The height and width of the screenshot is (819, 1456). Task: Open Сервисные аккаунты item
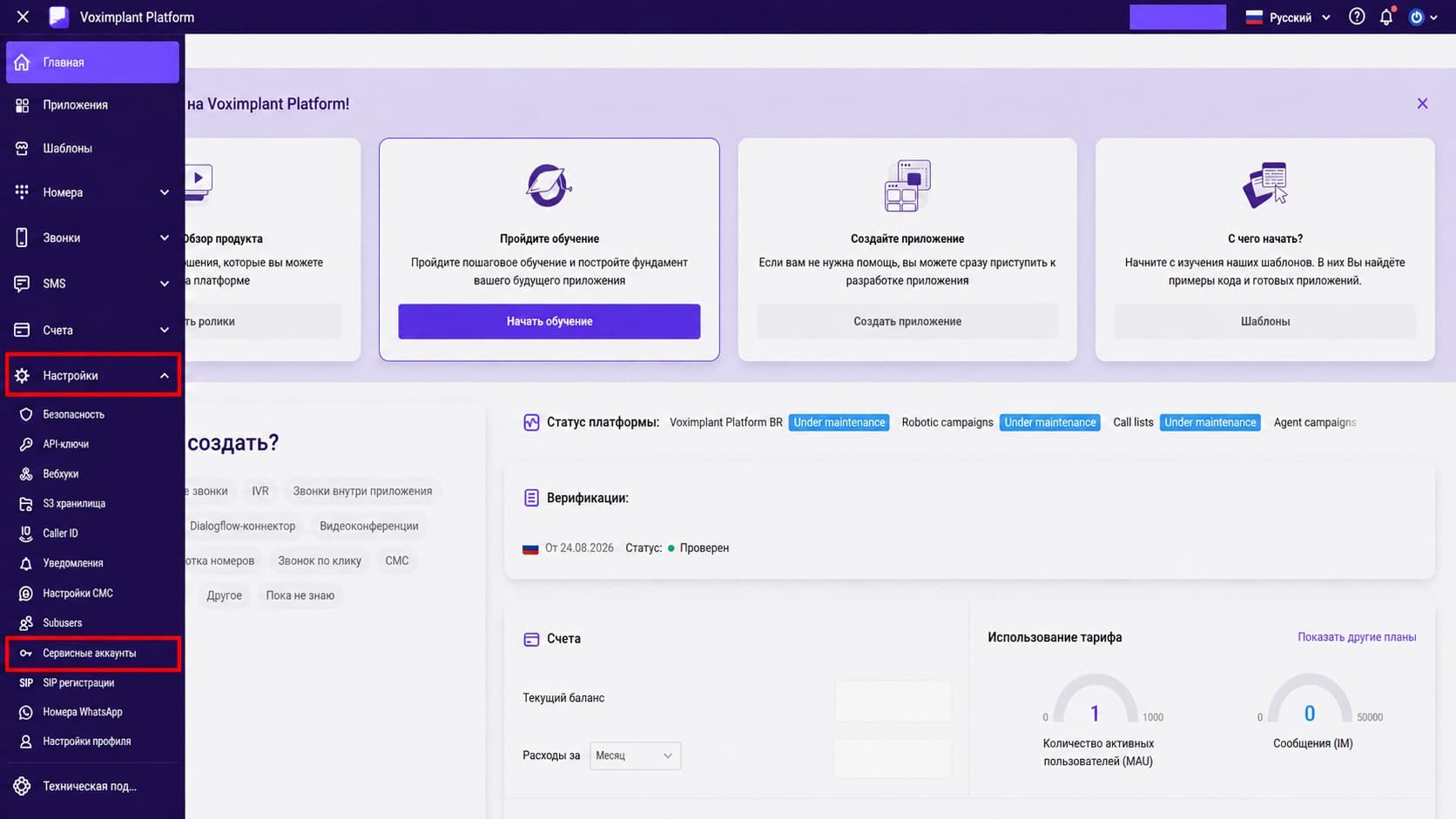(x=92, y=653)
